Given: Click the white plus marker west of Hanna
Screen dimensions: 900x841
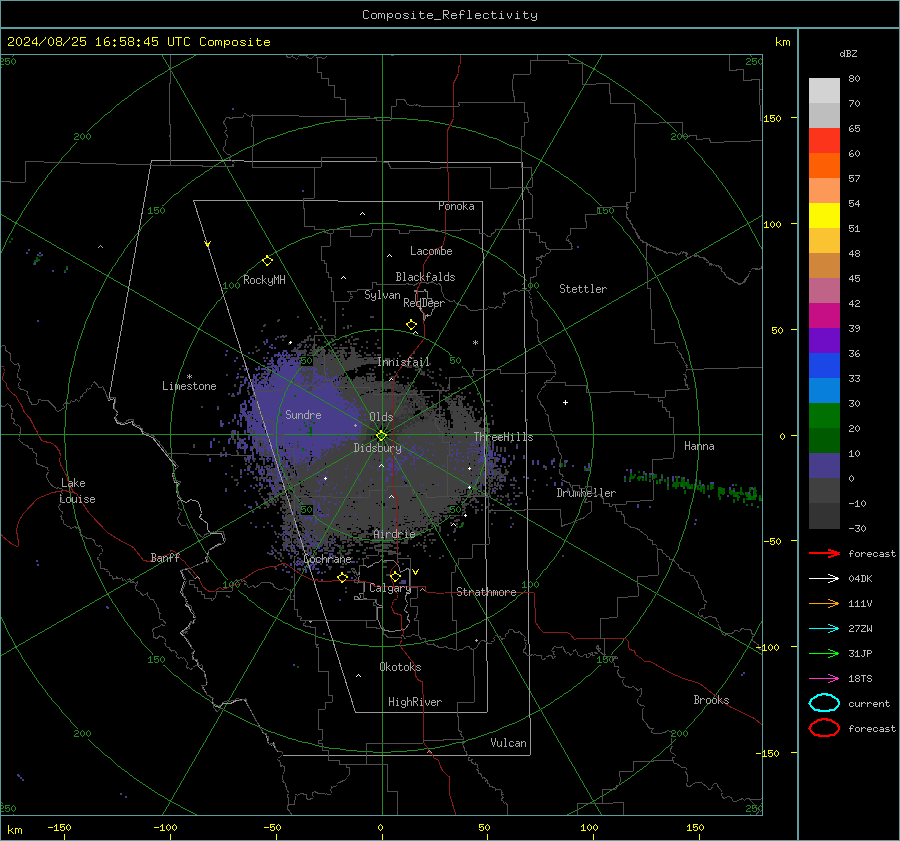Looking at the screenshot, I should [565, 402].
